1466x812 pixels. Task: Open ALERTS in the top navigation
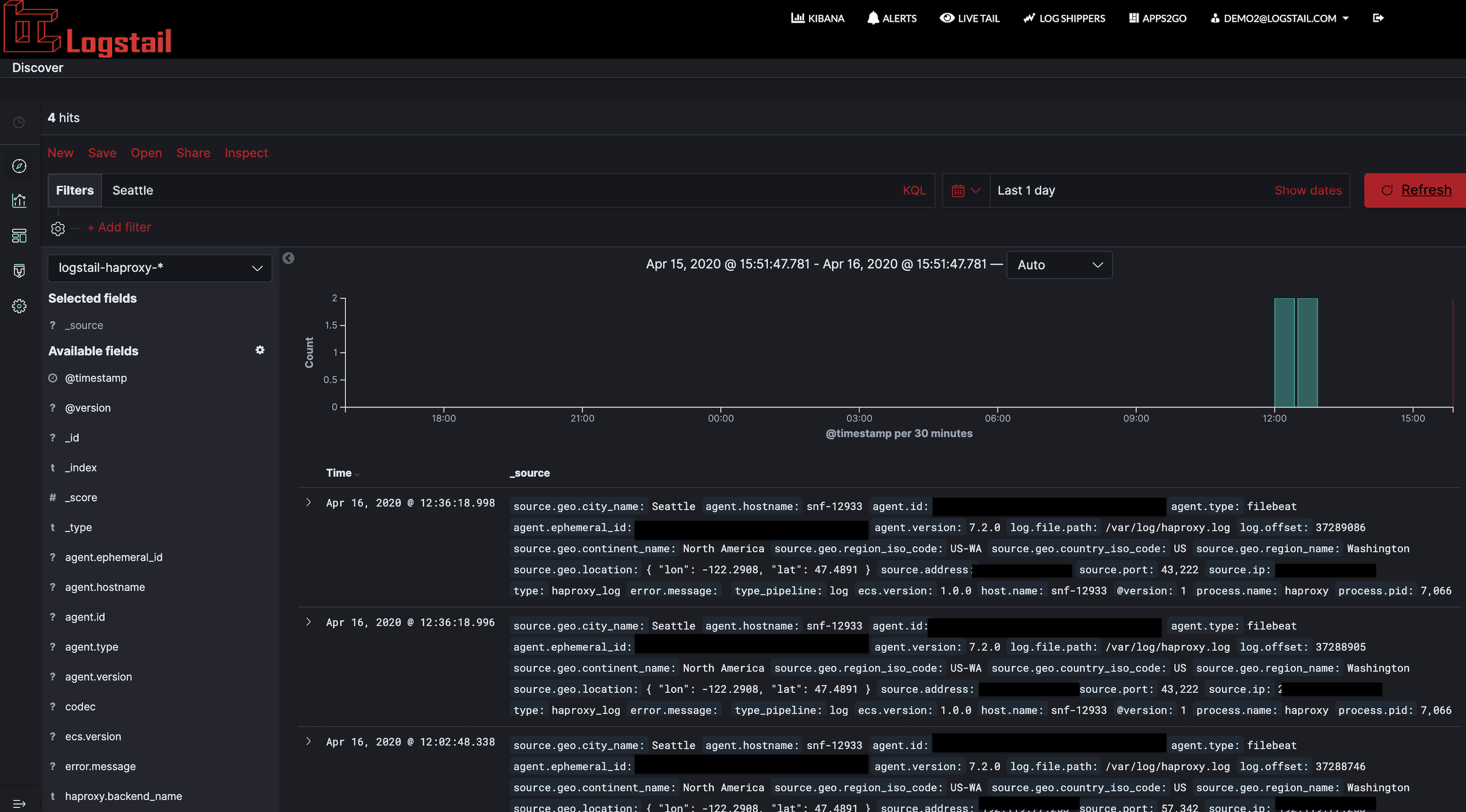[x=892, y=18]
